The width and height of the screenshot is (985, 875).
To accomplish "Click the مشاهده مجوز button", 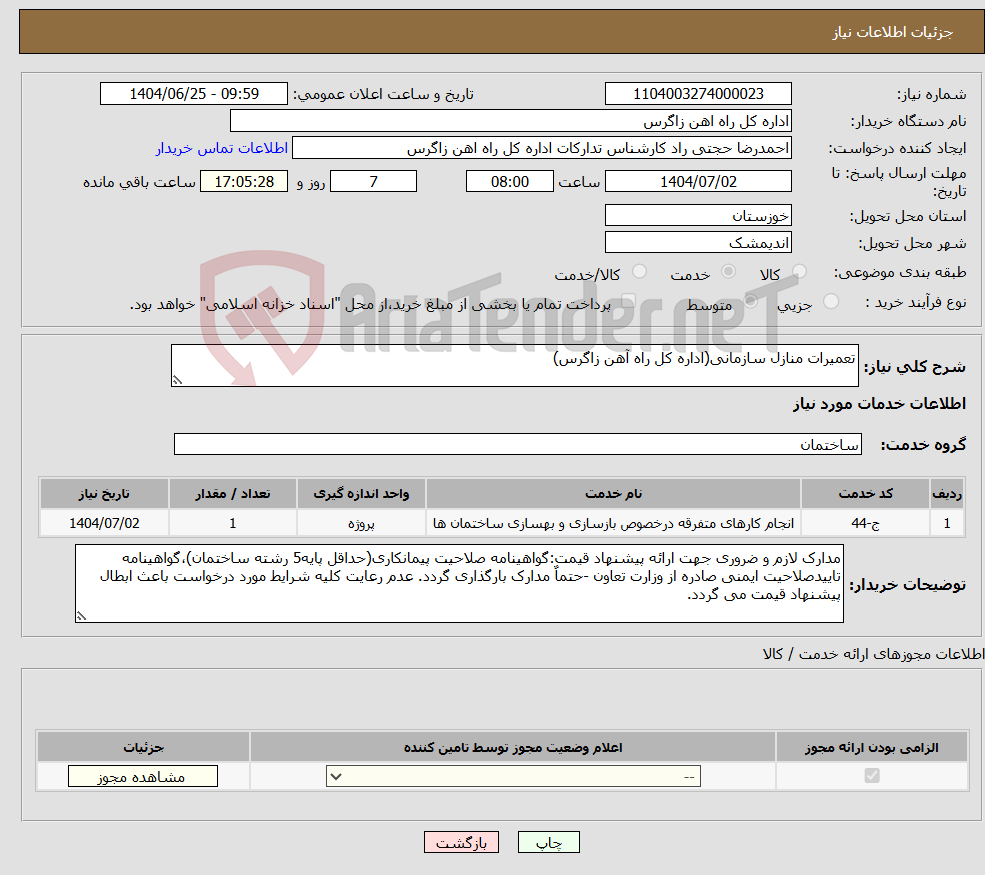I will point(141,775).
